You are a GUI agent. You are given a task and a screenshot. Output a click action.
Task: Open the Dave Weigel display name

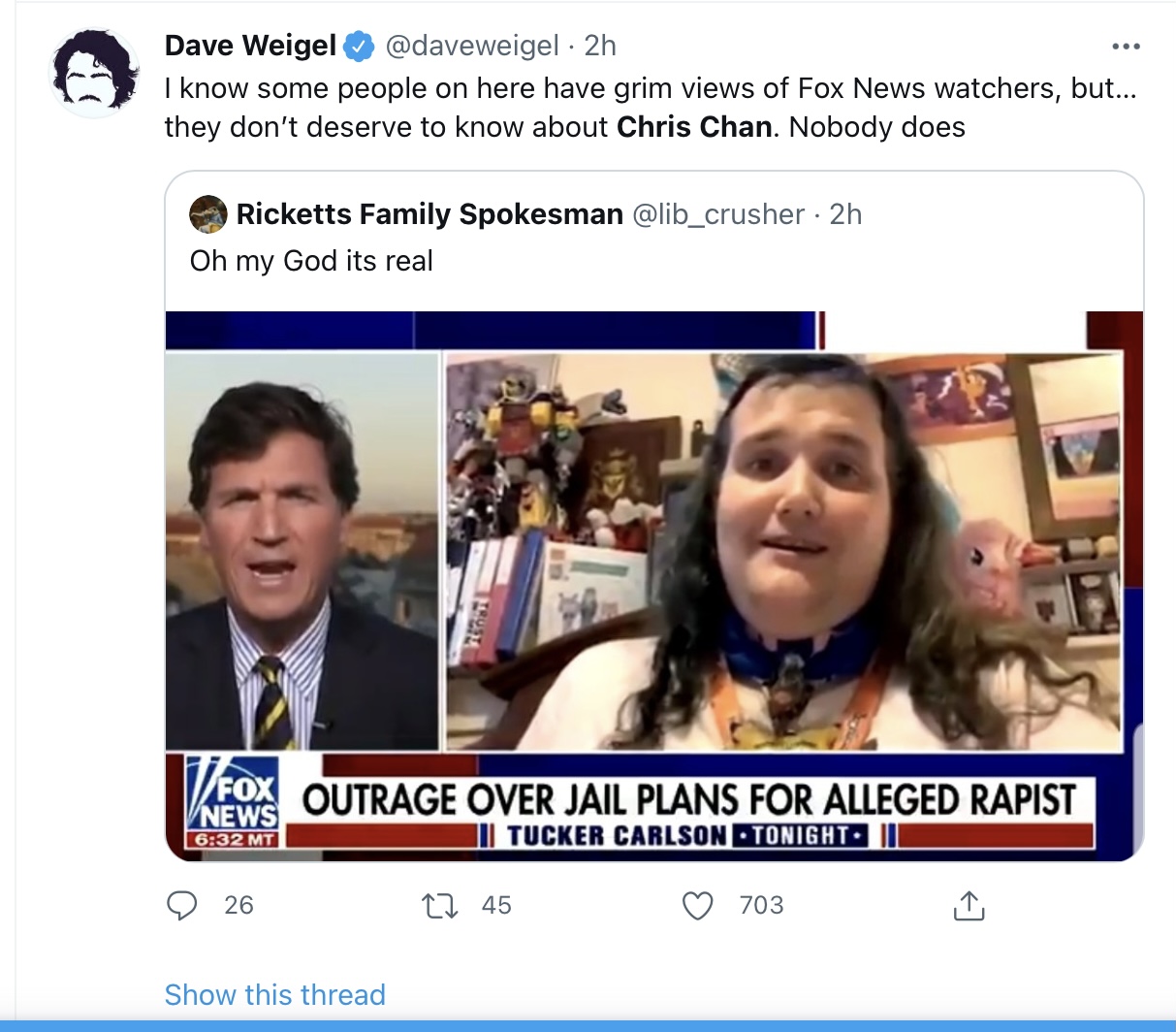(x=251, y=46)
